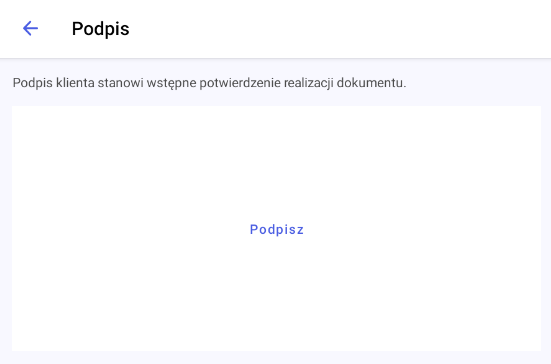Leave the Podpis screen with back arrow
The image size is (551, 364).
(30, 28)
